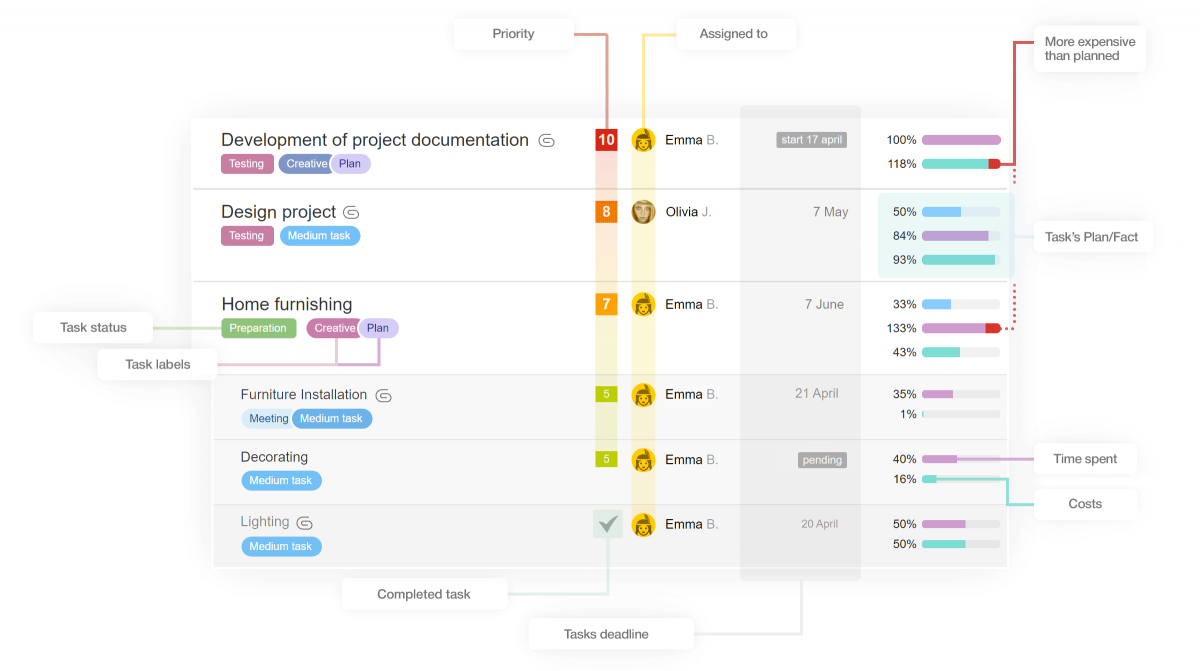Toggle the completed checkmark on Lighting task
The image size is (1200, 671).
pyautogui.click(x=608, y=524)
